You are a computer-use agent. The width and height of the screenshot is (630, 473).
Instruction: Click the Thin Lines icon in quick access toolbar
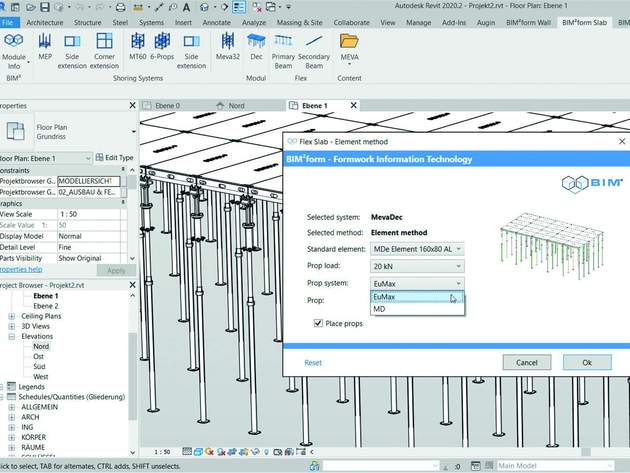[239, 7]
